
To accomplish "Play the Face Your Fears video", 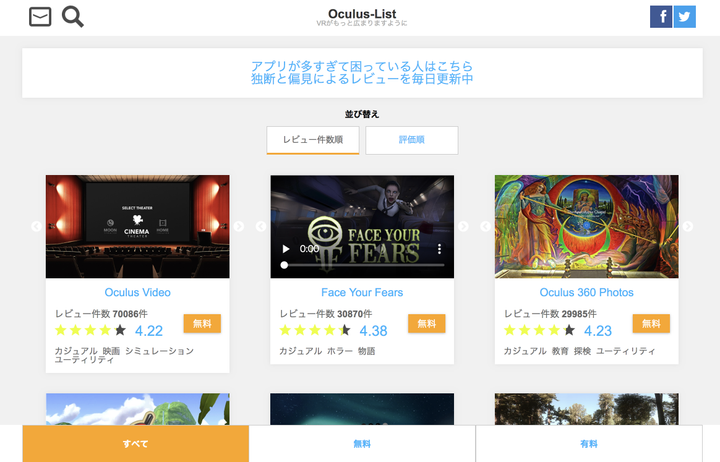I will point(286,249).
